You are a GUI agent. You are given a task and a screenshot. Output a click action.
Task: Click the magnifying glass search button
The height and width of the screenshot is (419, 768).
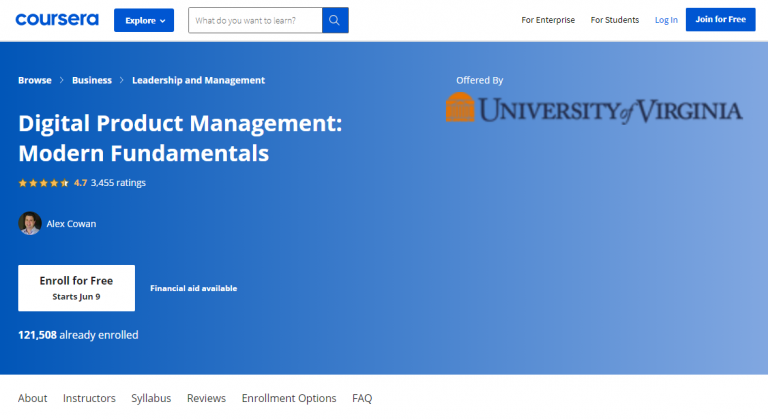coord(336,20)
